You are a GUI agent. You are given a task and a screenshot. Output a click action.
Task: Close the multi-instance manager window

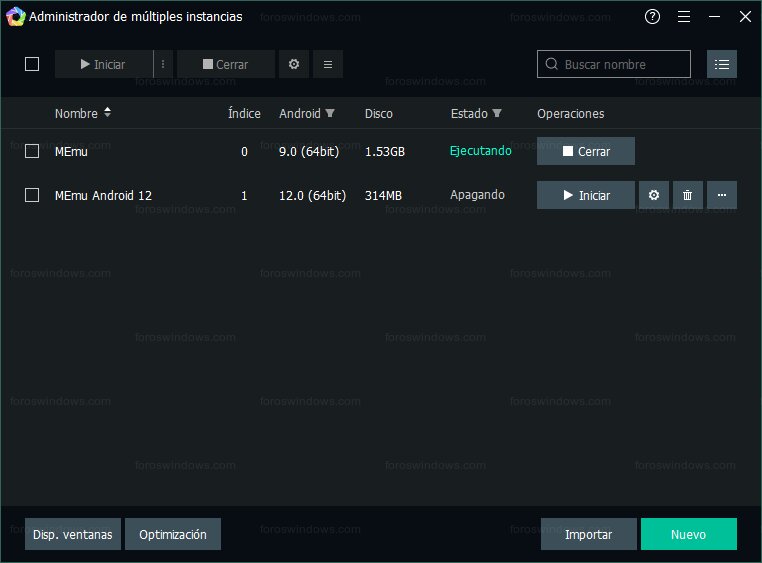(x=745, y=17)
